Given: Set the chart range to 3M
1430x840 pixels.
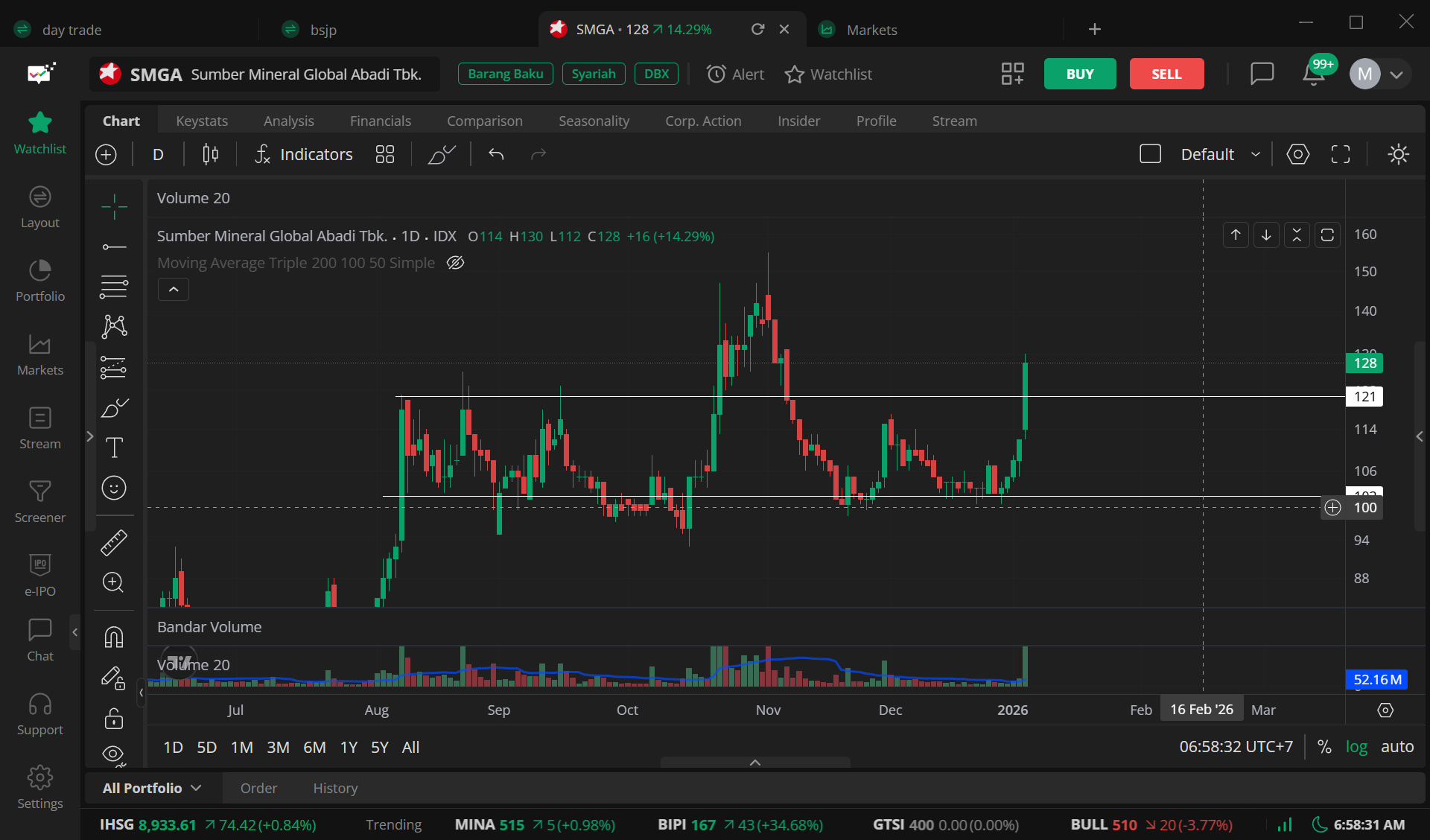Looking at the screenshot, I should coord(278,747).
